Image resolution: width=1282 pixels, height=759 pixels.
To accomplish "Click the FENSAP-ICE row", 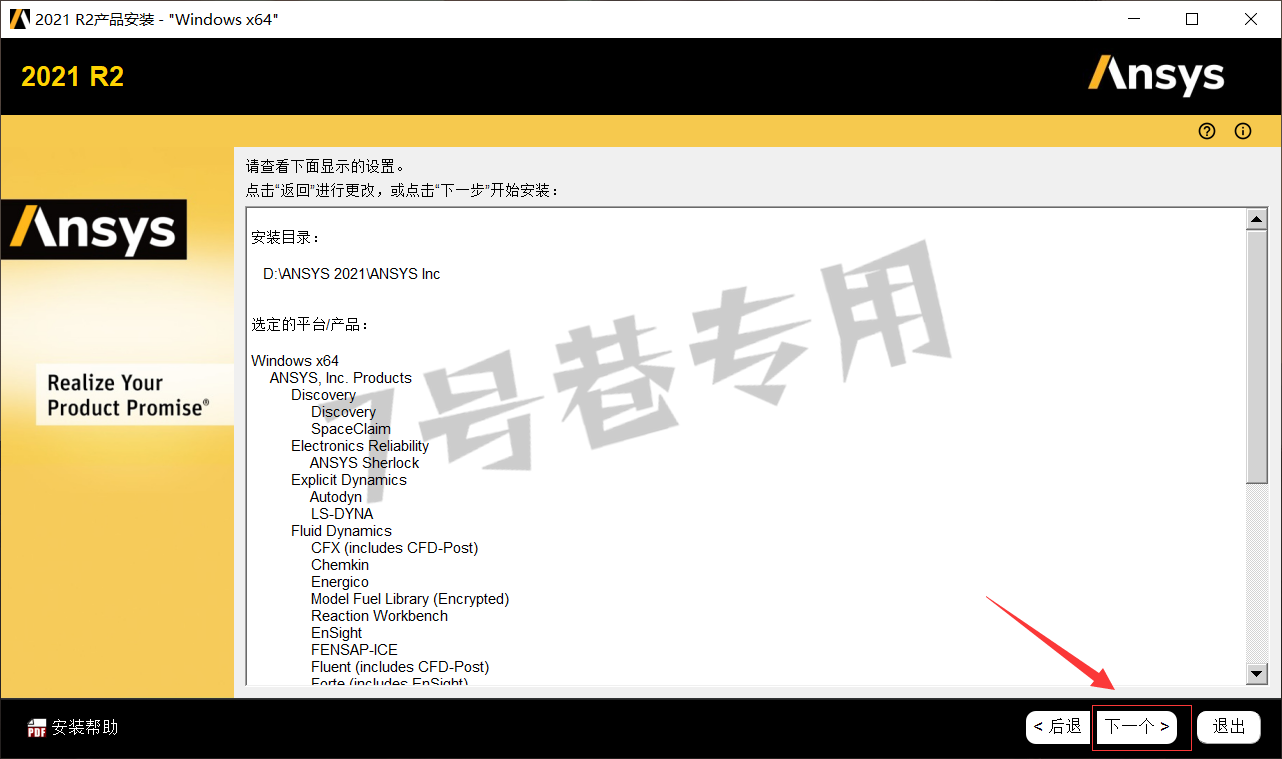I will tap(354, 650).
